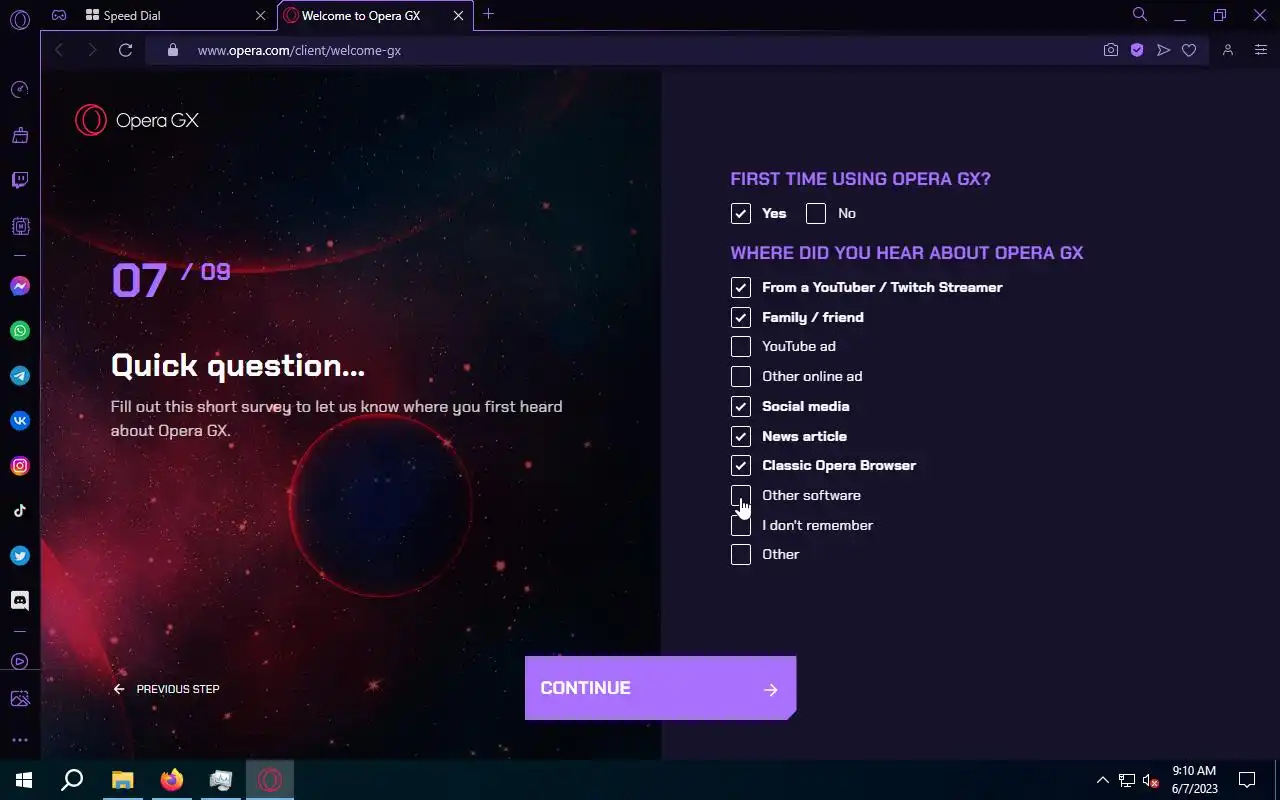Reload the current page

tap(125, 50)
